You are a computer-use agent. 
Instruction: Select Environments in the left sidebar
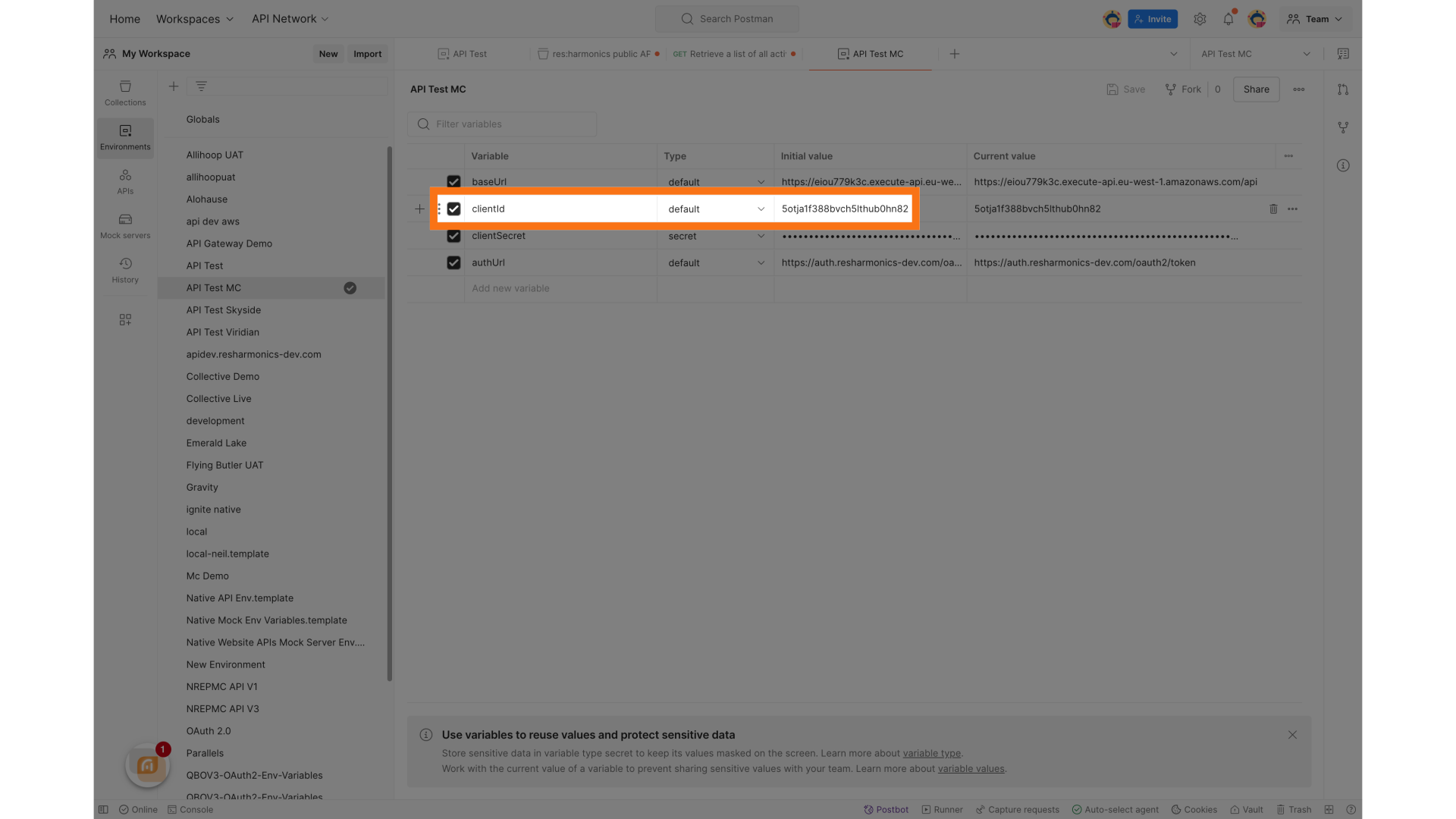[125, 137]
